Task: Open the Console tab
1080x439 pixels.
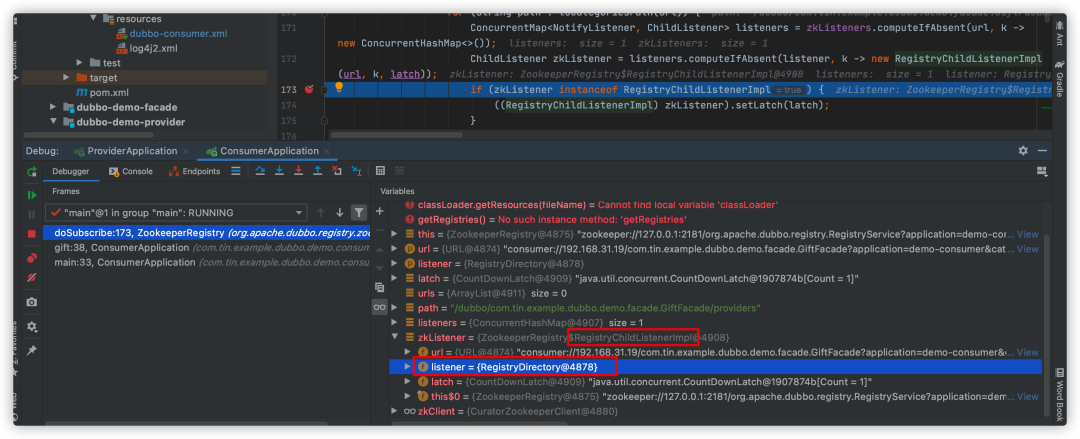Action: coord(130,171)
